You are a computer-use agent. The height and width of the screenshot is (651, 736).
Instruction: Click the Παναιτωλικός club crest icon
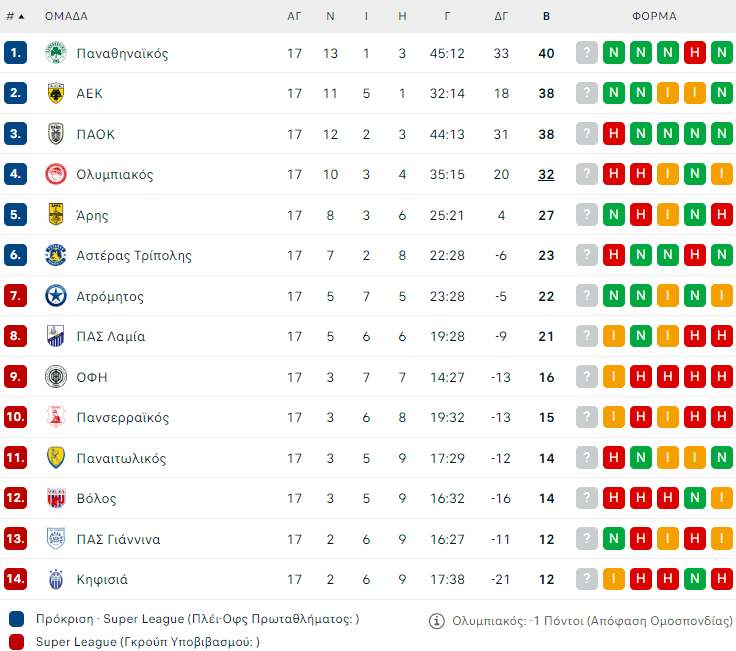(56, 458)
